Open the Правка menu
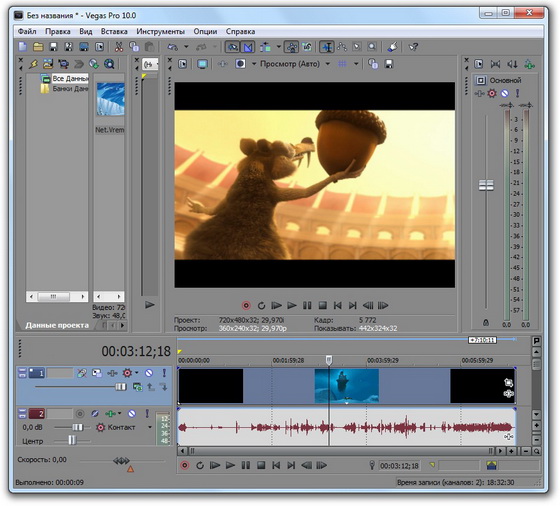 [x=58, y=31]
